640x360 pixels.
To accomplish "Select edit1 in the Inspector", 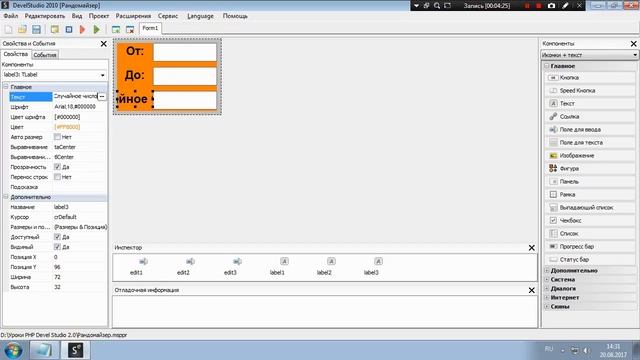I will click(136, 266).
